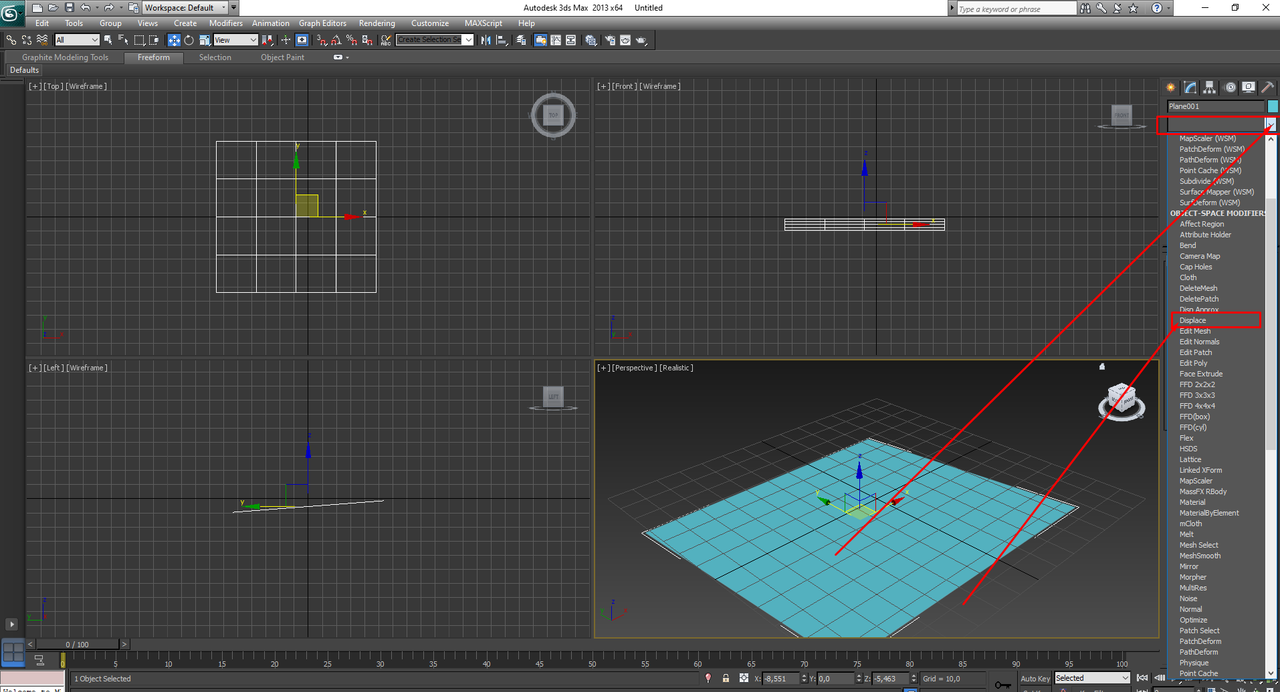
Task: Toggle Window/Crossing selection mode
Action: point(154,40)
